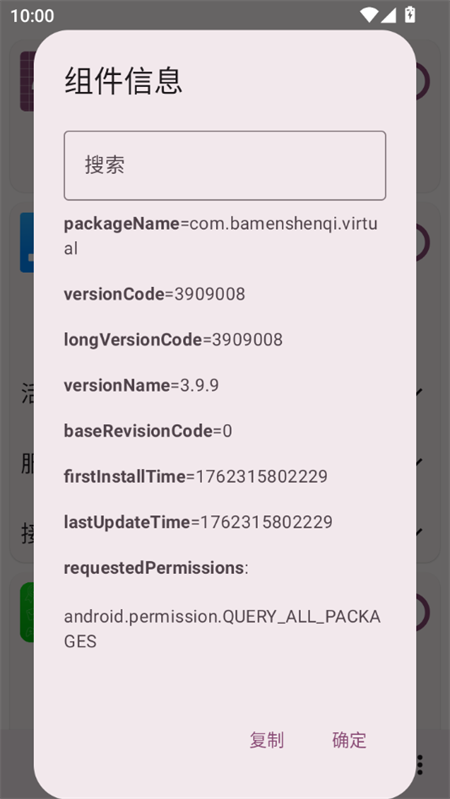
Task: Tap the cellular signal icon
Action: coord(388,15)
